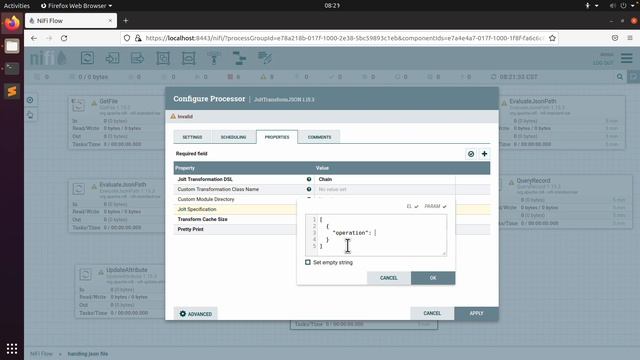640x360 pixels.
Task: Add a Label from toolbar
Action: [264, 58]
